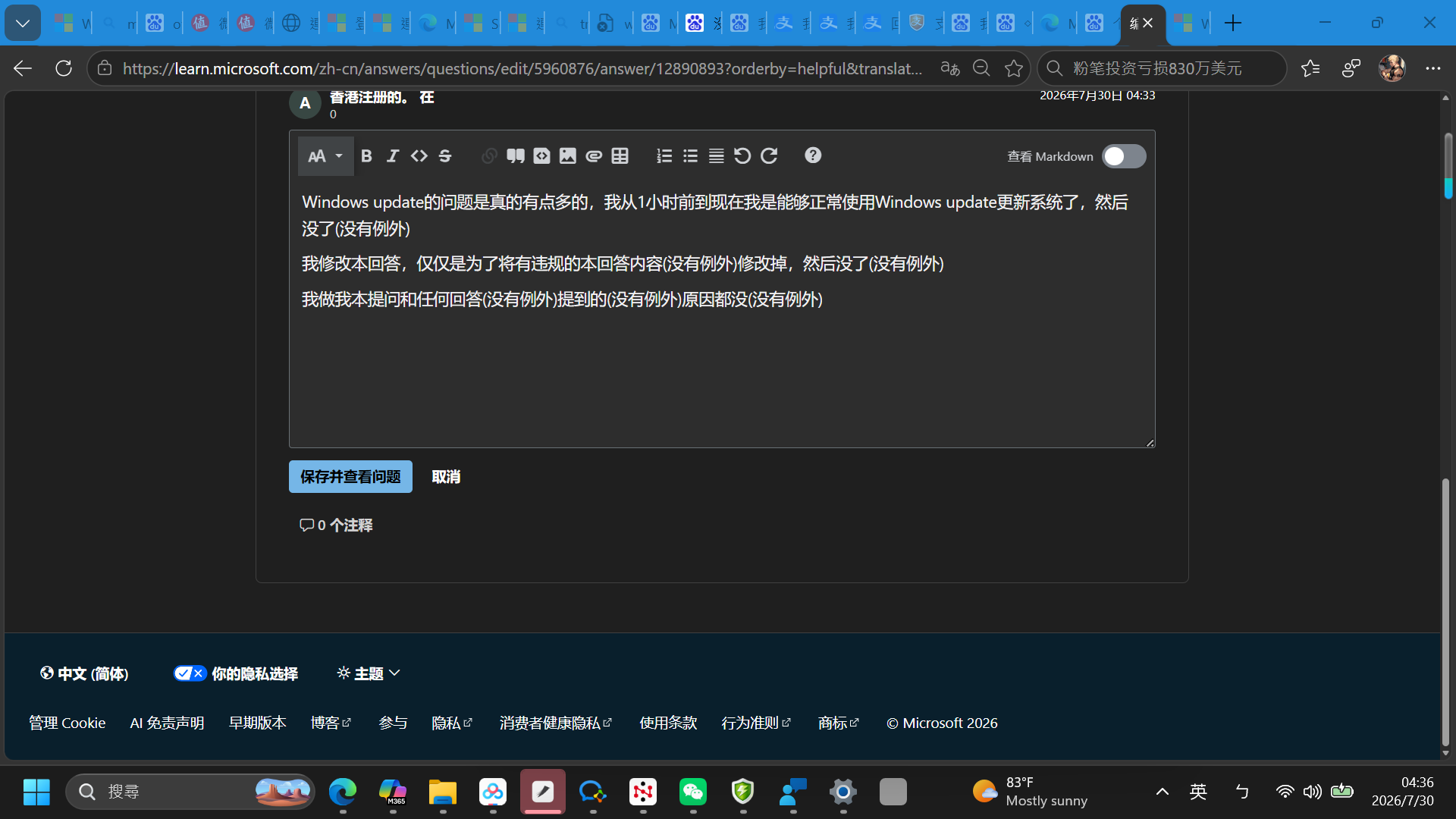This screenshot has width=1456, height=819.
Task: Click page vertical scrollbar thumb
Action: 1445,610
